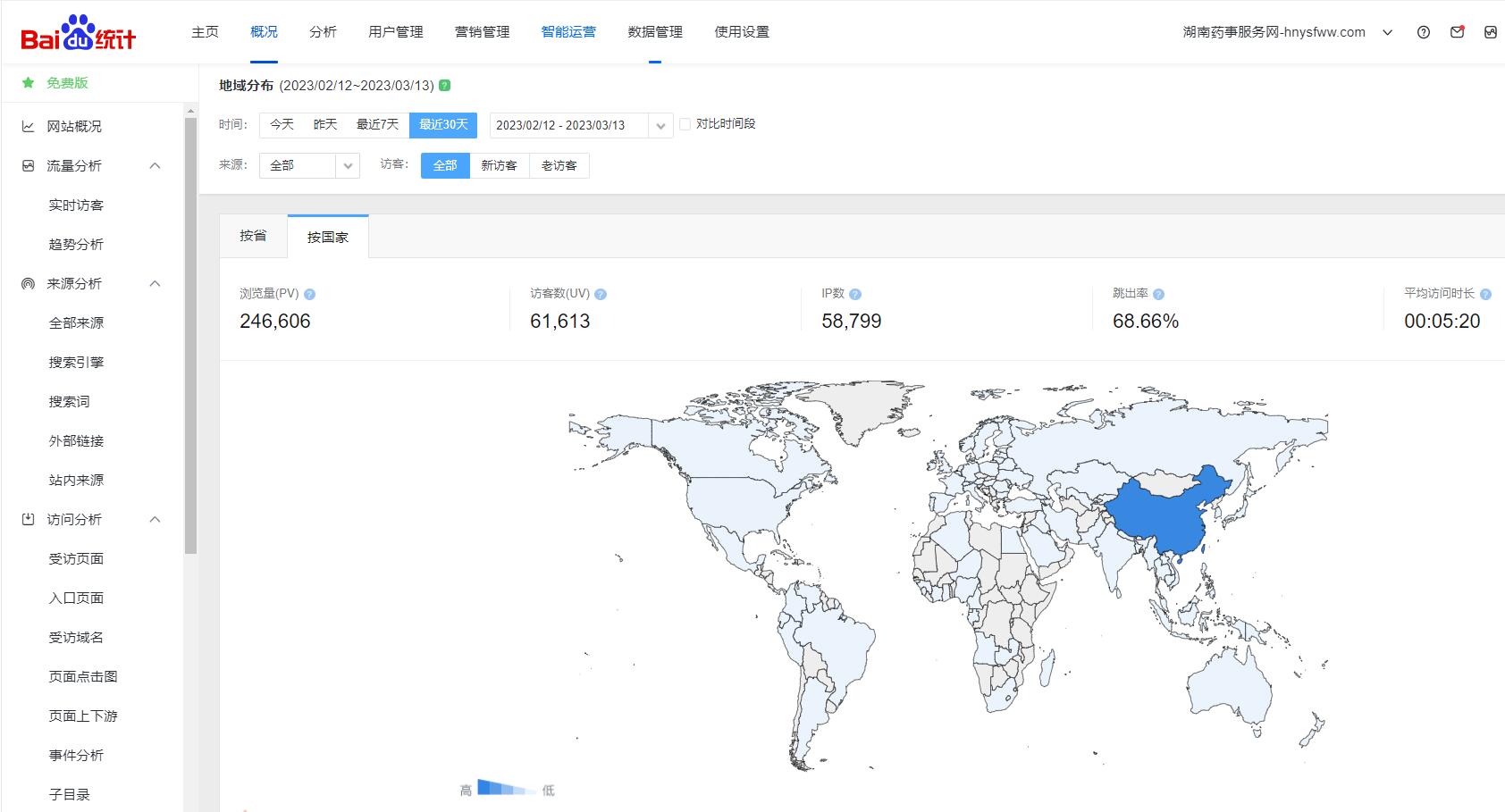Click the 流量分析 sidebar icon
Image resolution: width=1505 pixels, height=812 pixels.
(29, 166)
